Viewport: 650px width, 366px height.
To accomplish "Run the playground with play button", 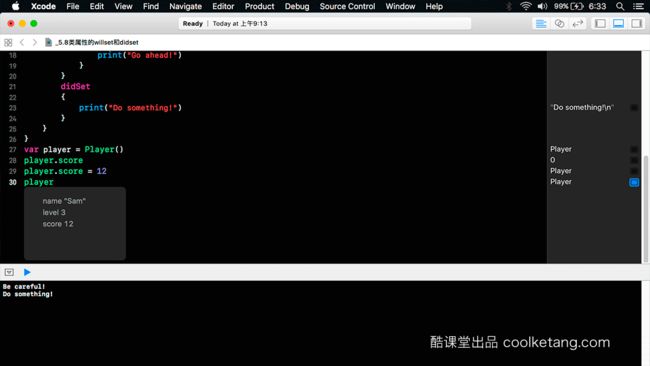I will (x=27, y=272).
